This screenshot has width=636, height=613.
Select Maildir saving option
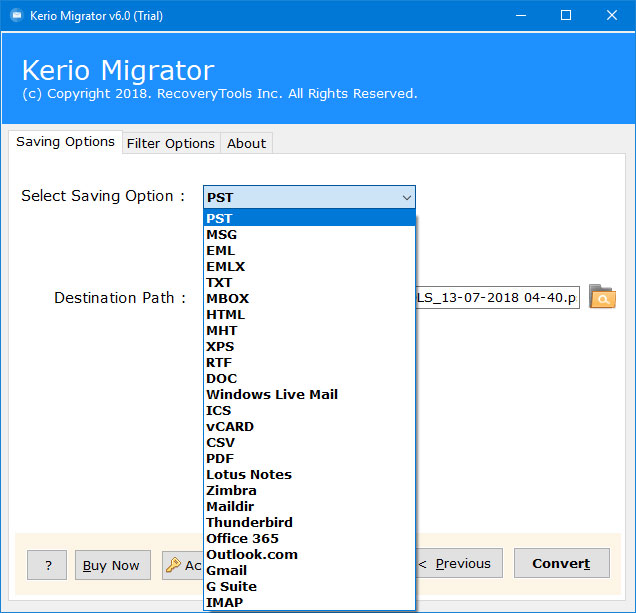(309, 506)
